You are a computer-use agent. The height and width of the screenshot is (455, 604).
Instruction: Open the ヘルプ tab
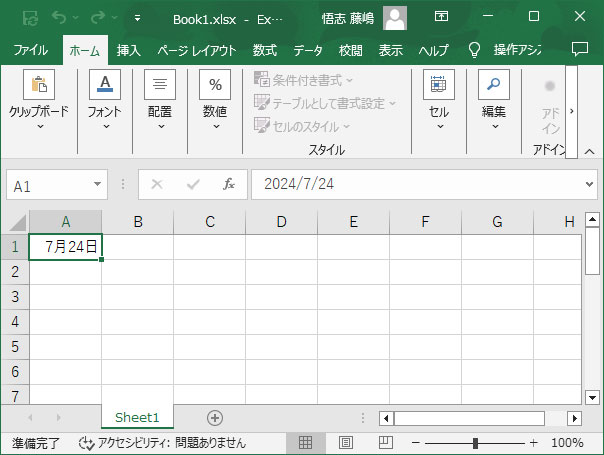[x=434, y=50]
